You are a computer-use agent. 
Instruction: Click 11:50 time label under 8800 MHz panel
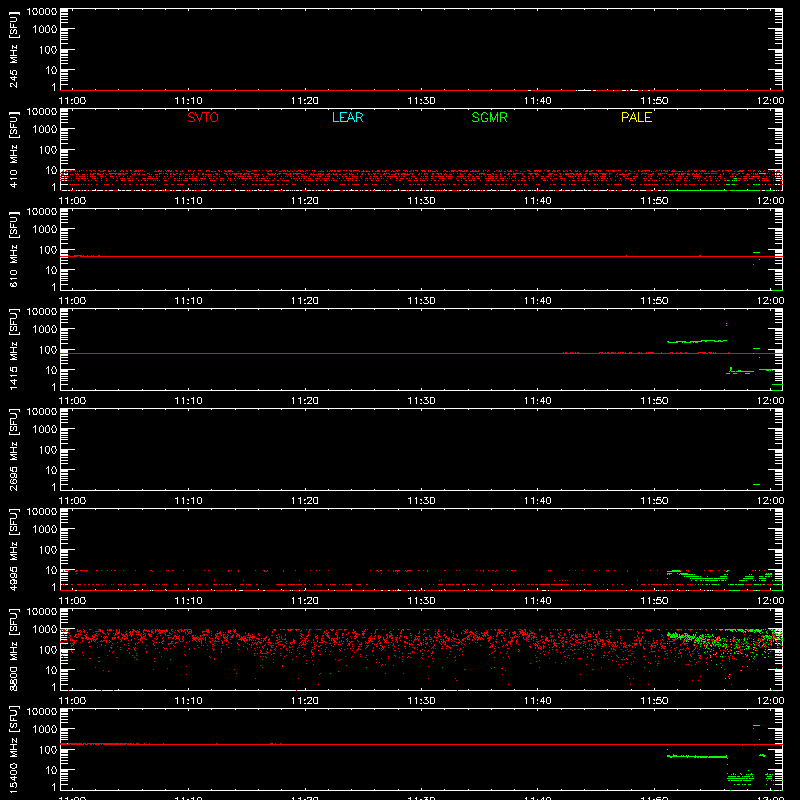[x=654, y=701]
